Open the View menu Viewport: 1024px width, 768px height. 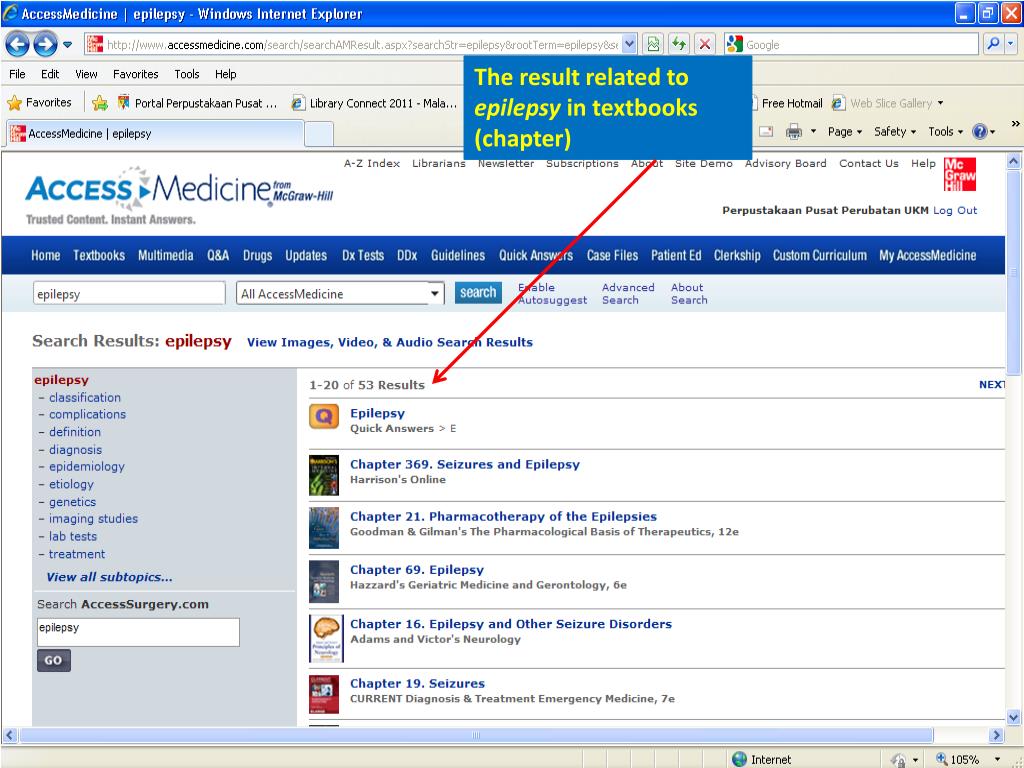coord(86,74)
